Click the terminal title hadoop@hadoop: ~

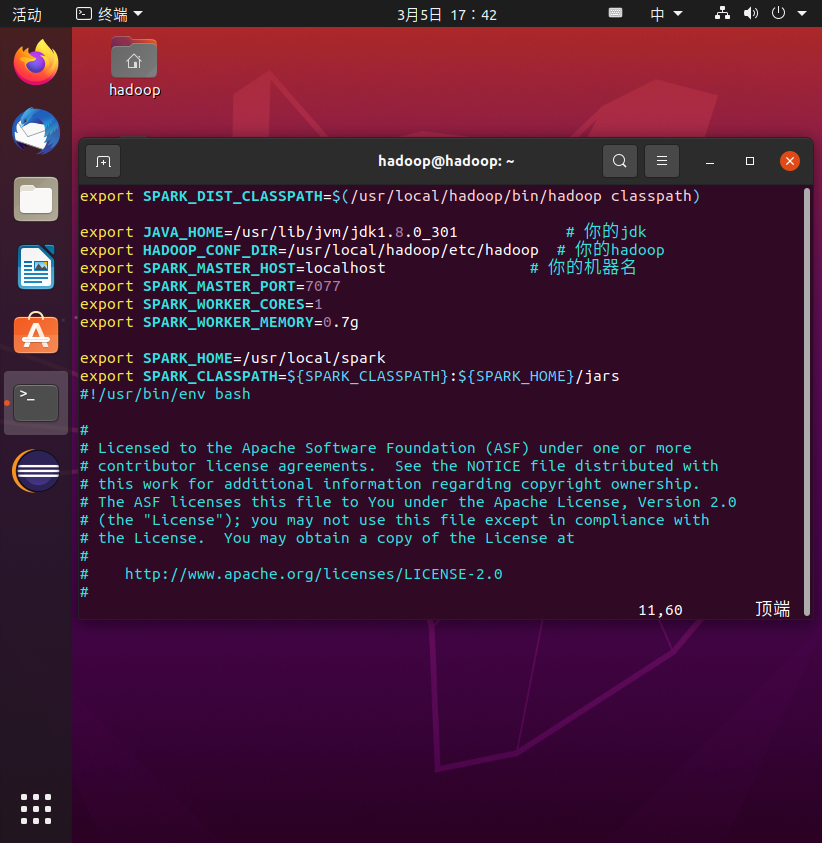click(446, 161)
